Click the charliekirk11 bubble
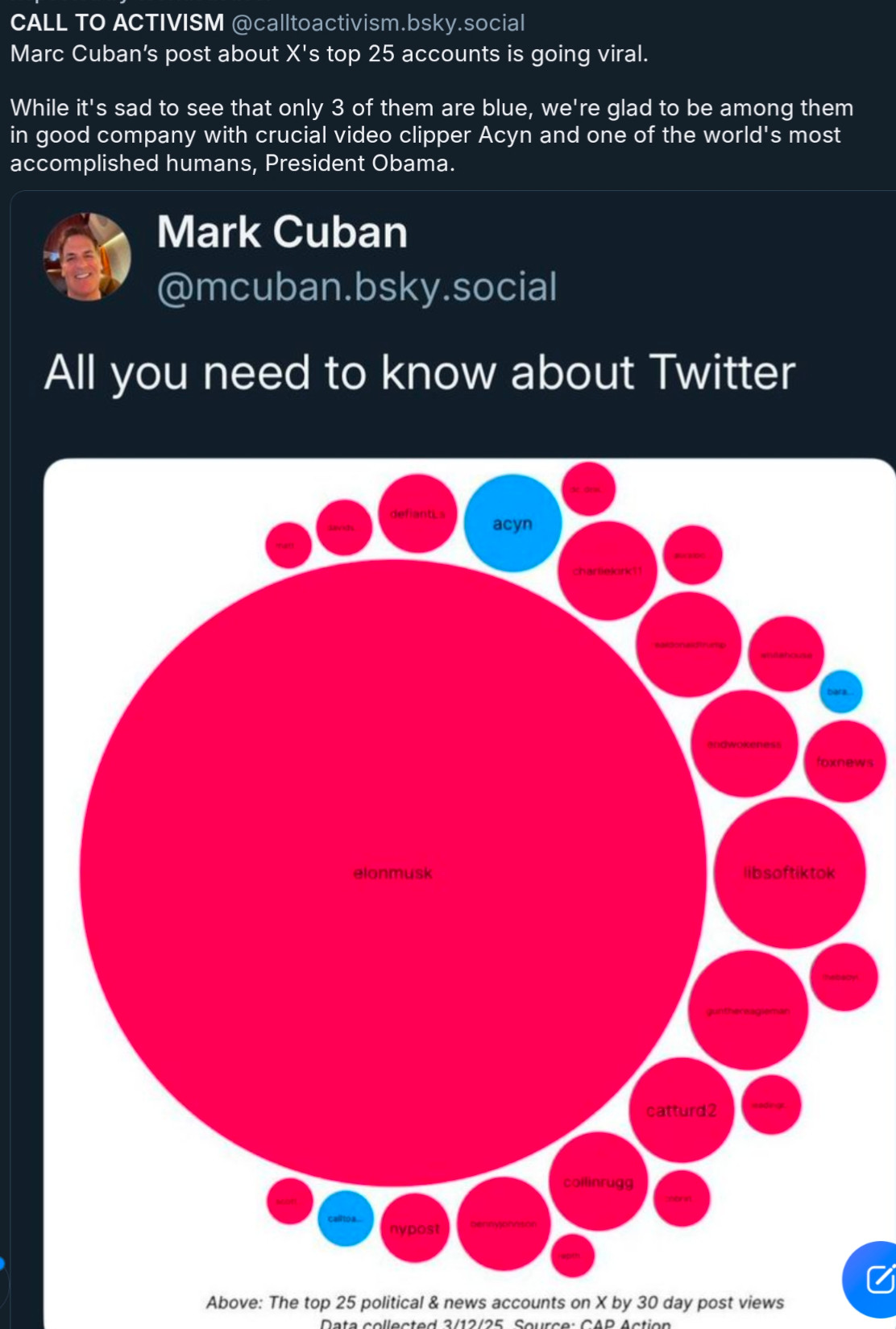Screen dimensions: 896x1329 click(608, 571)
